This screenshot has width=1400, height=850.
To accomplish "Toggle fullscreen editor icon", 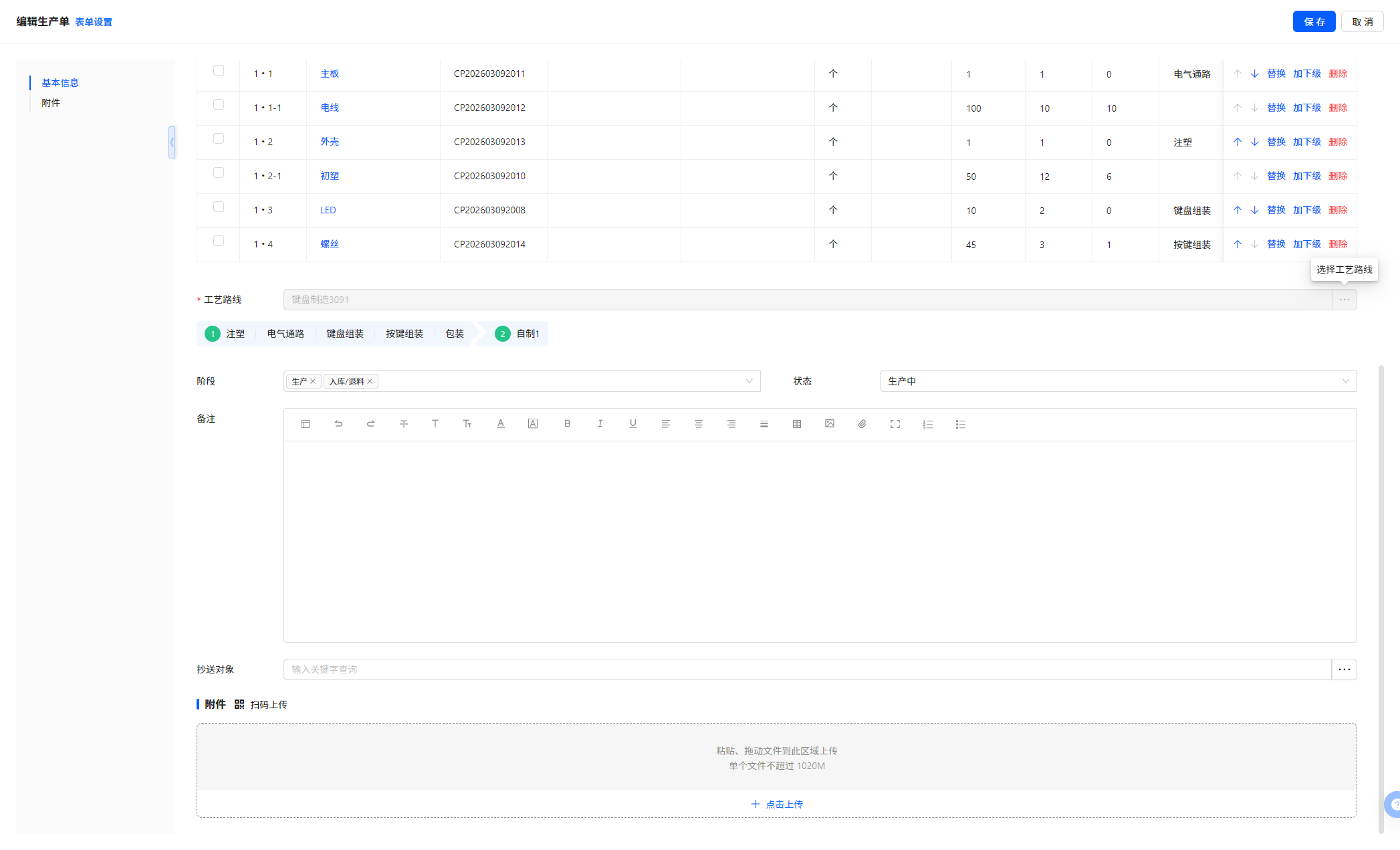I will [895, 424].
